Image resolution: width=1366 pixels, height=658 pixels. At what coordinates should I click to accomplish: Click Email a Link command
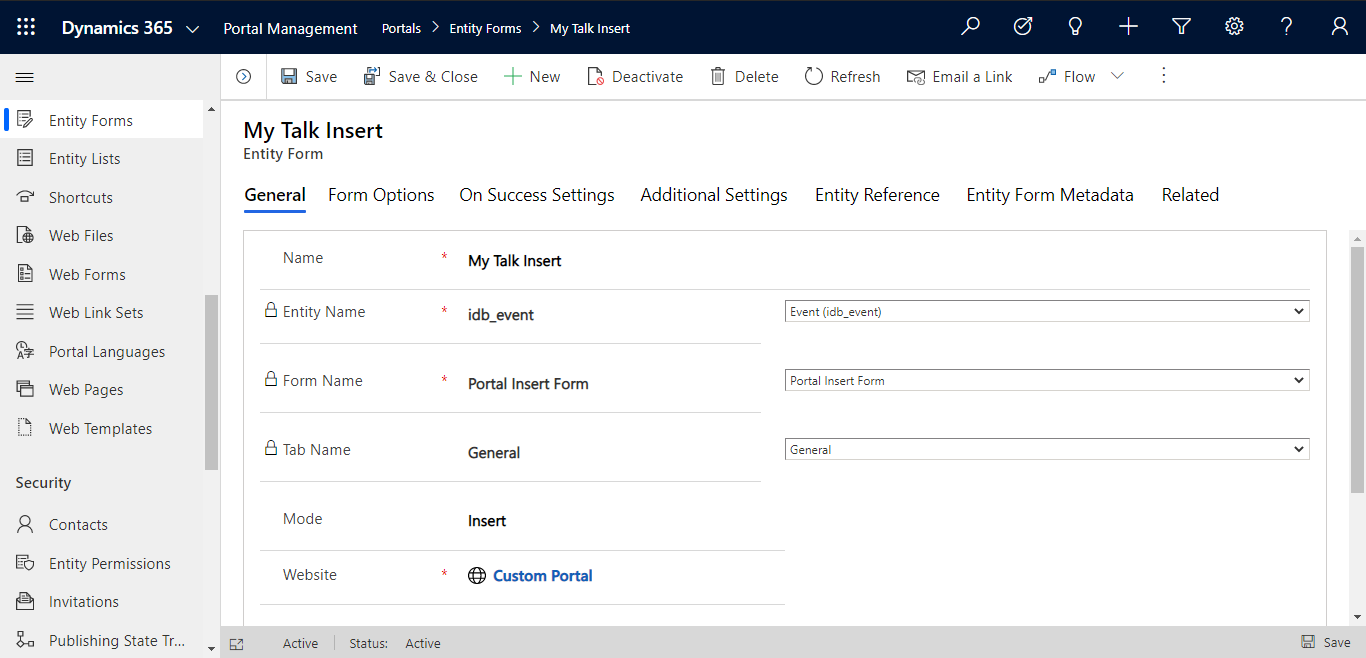click(x=959, y=77)
